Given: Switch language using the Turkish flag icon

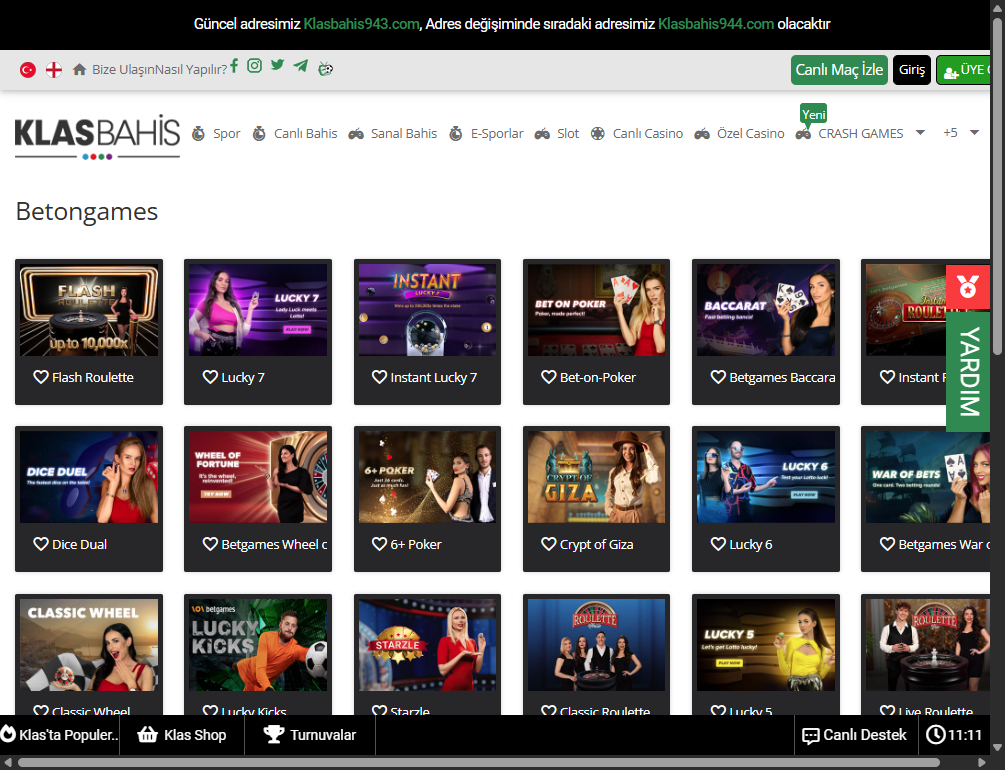Looking at the screenshot, I should (x=28, y=70).
